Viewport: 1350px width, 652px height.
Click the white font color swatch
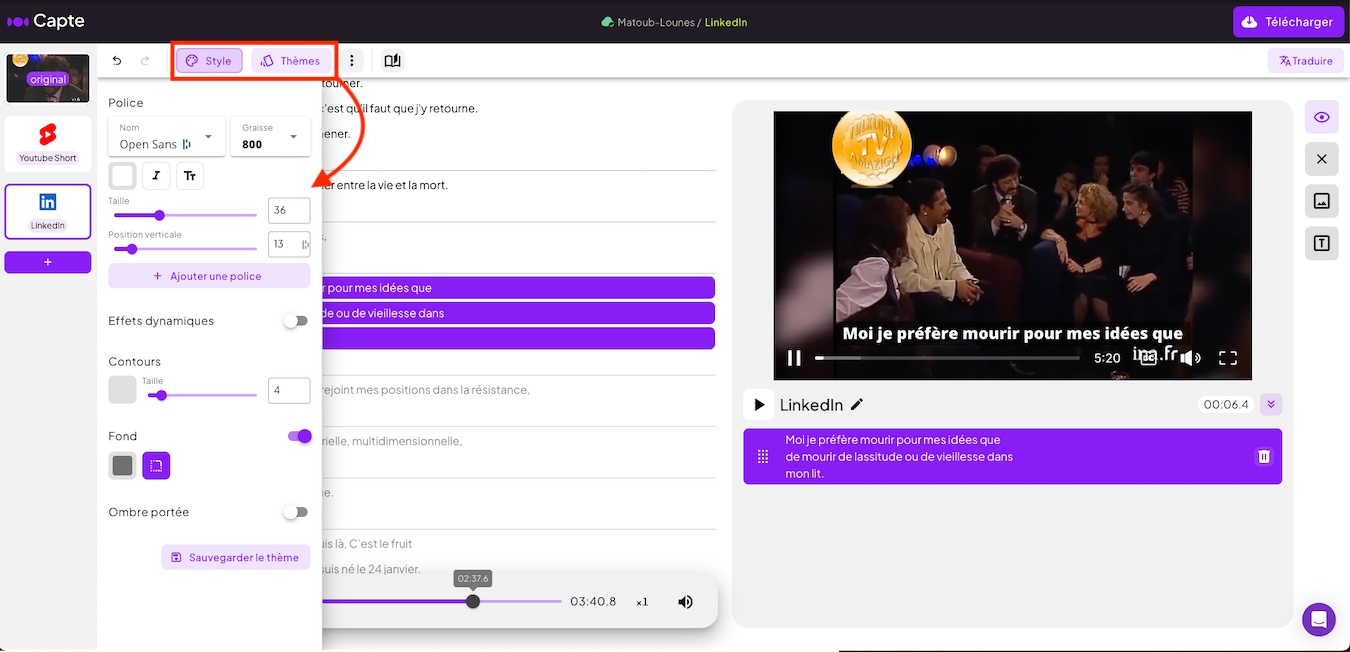(x=122, y=176)
